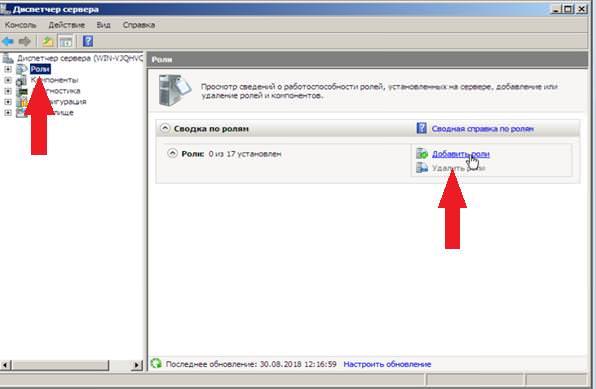Screen dimensions: 596x389
Task: Click the Up one level folder icon
Action: pos(48,41)
